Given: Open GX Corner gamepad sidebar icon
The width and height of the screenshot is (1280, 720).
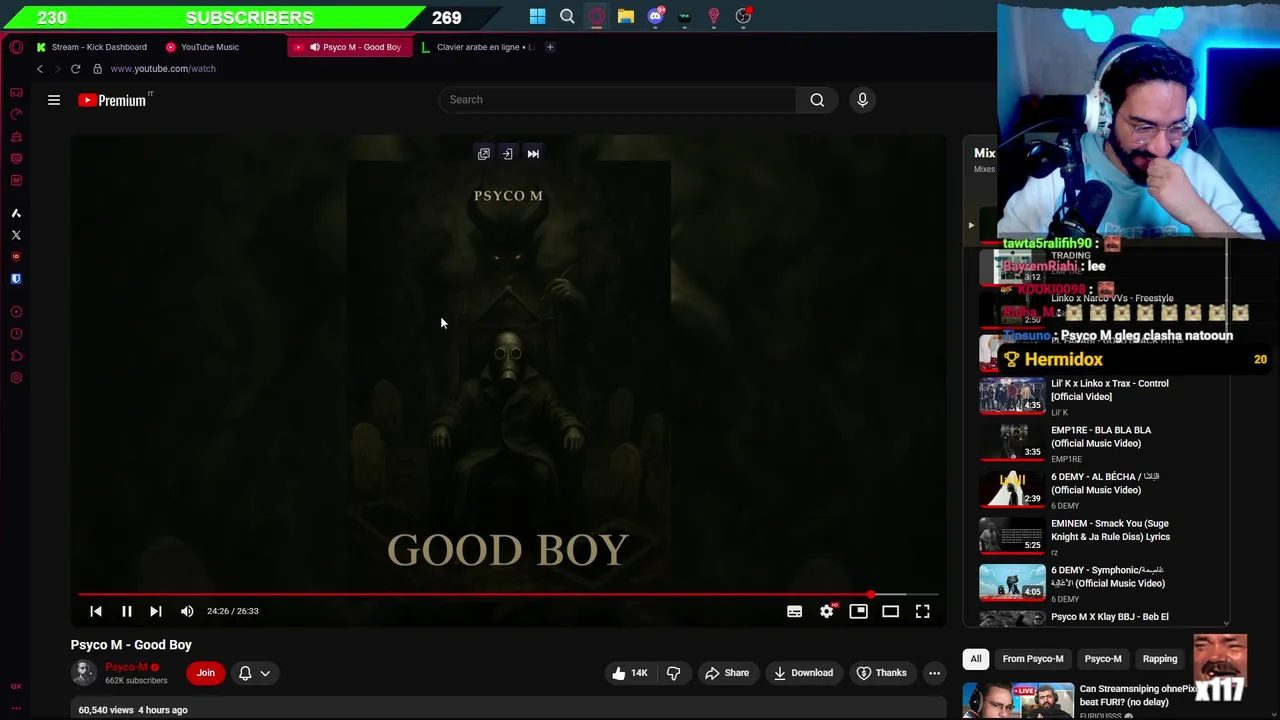Looking at the screenshot, I should [x=16, y=93].
